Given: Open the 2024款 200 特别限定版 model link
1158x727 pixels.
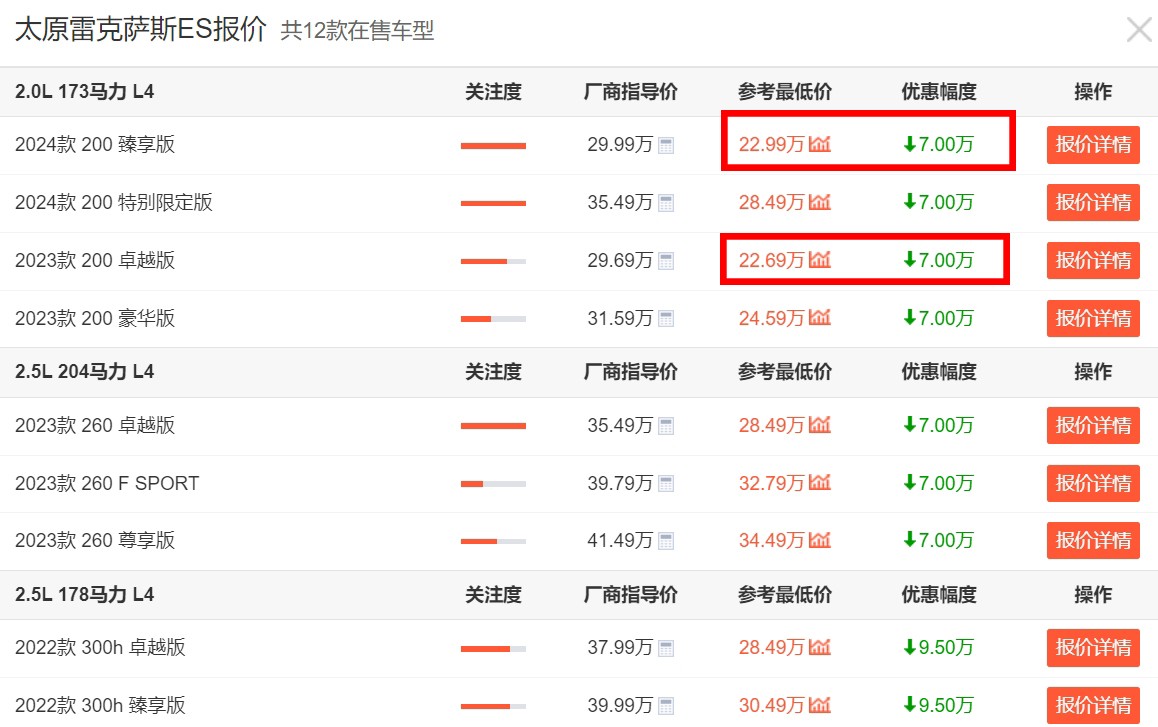Looking at the screenshot, I should (114, 202).
